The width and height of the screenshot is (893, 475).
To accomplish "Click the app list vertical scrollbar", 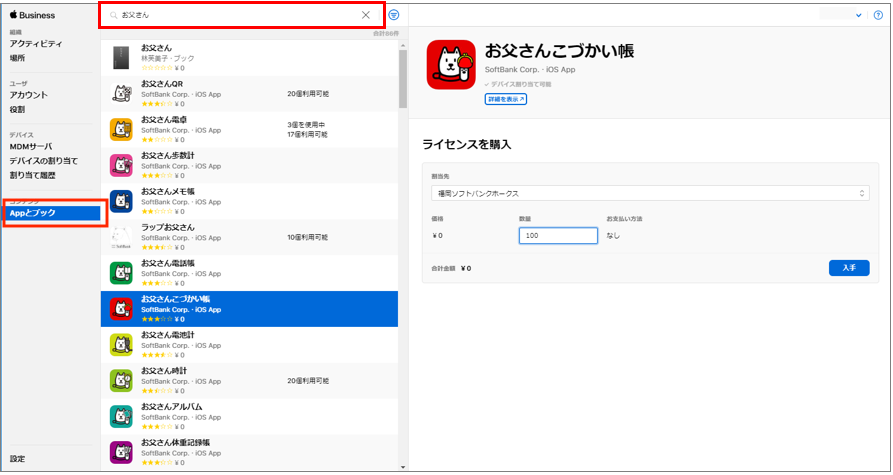I will 403,80.
